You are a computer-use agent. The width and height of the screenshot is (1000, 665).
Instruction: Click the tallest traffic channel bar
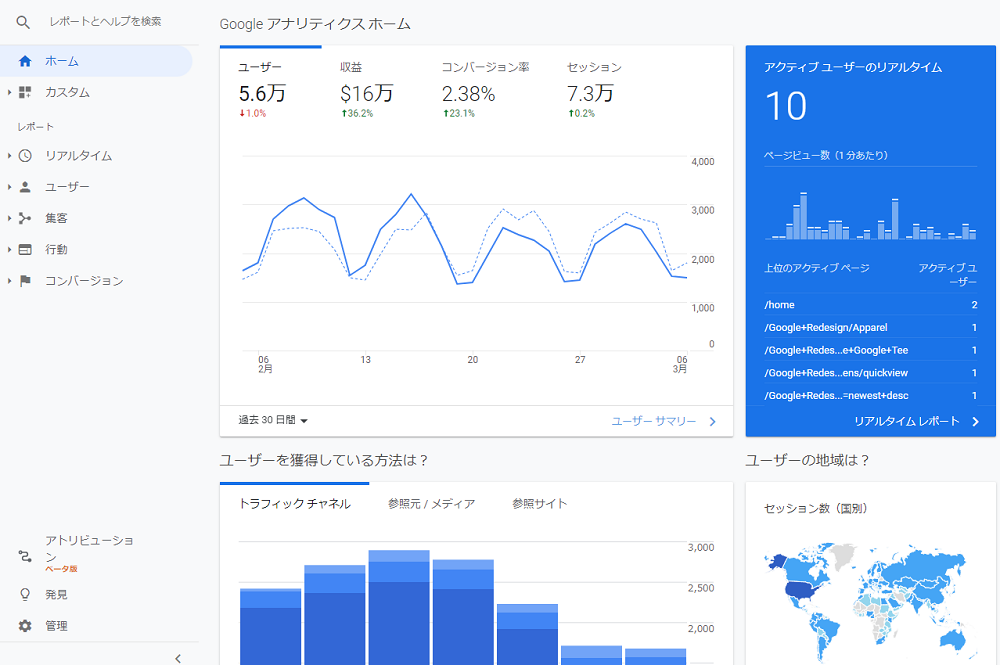(399, 608)
